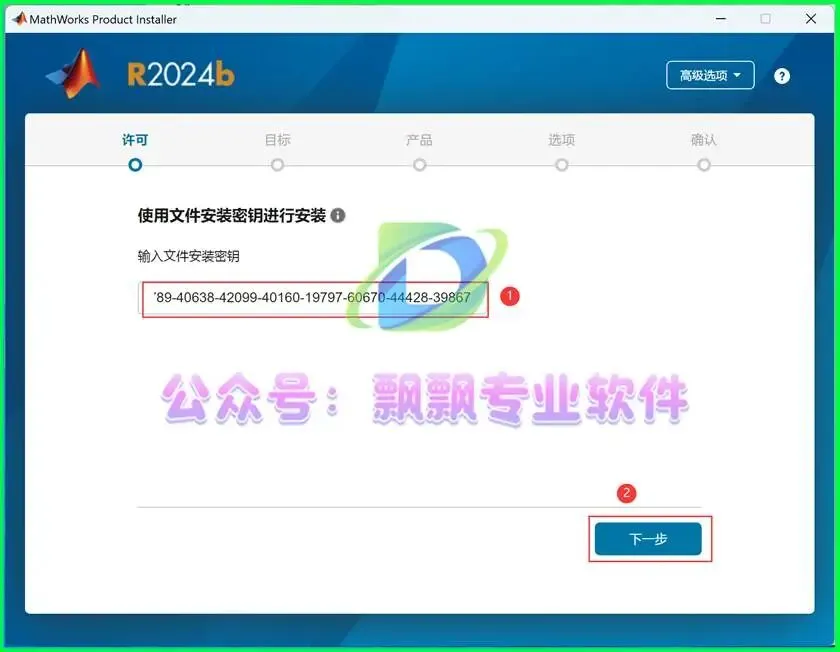Screen dimensions: 840x652
Task: Select the 选项 step tab
Action: tap(561, 140)
